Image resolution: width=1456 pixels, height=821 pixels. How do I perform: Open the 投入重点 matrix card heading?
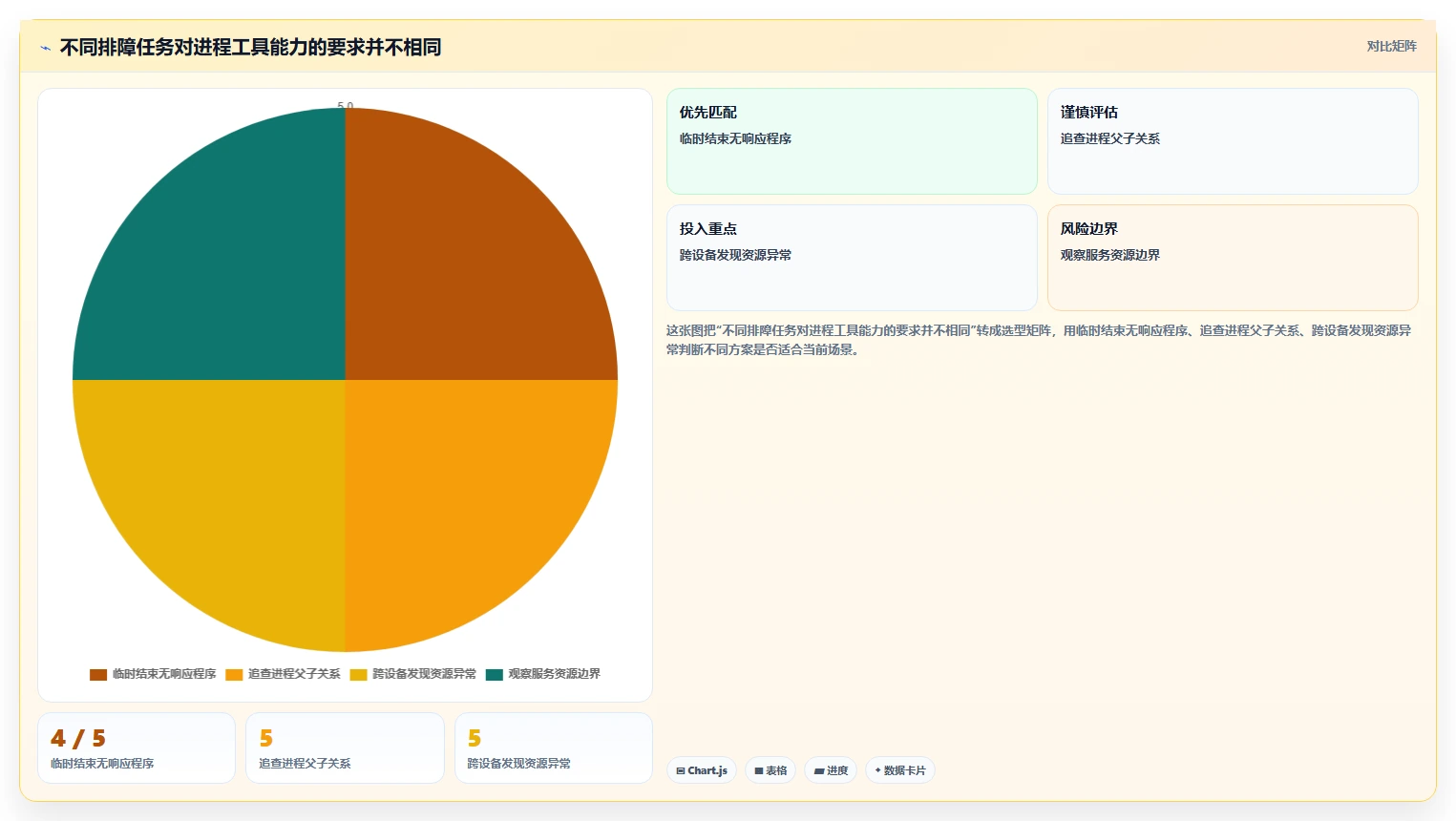707,229
